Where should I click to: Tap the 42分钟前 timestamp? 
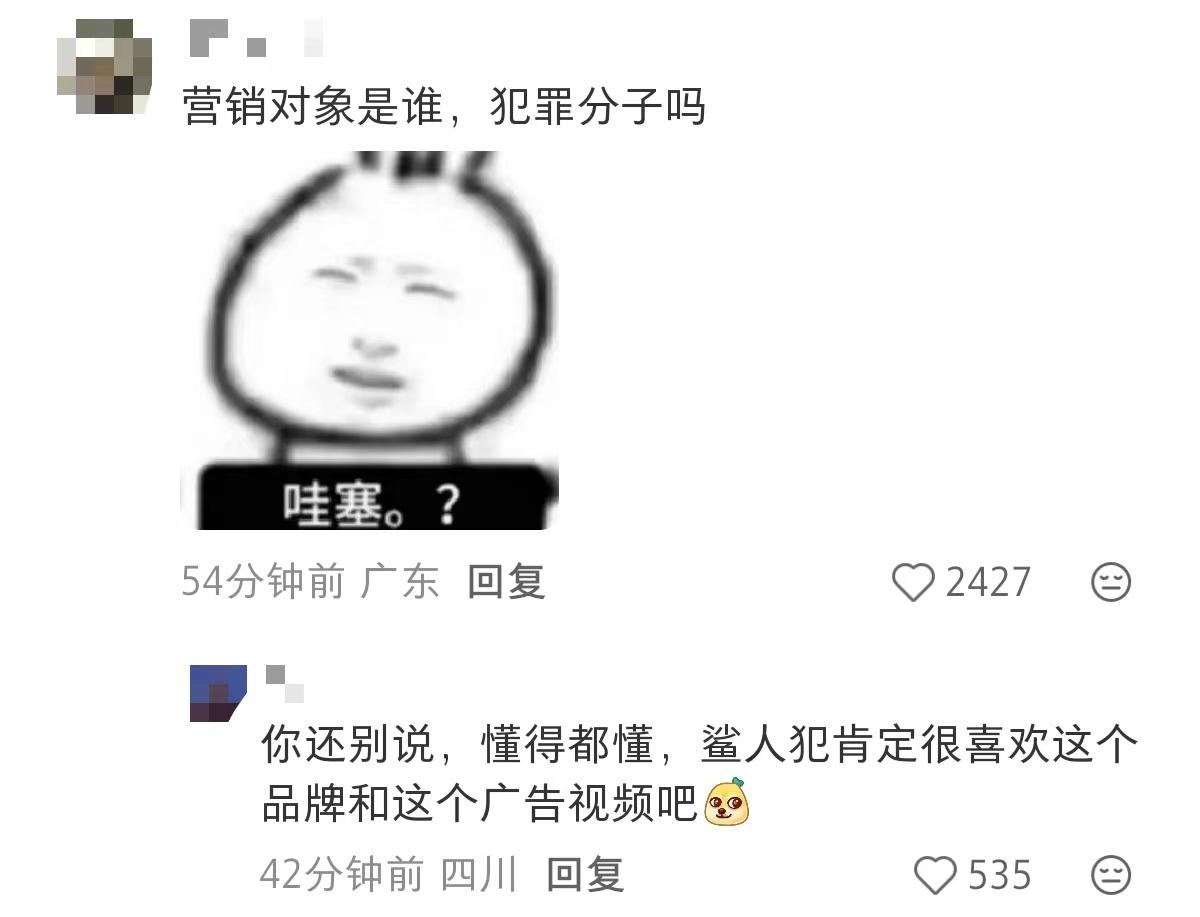pyautogui.click(x=341, y=875)
